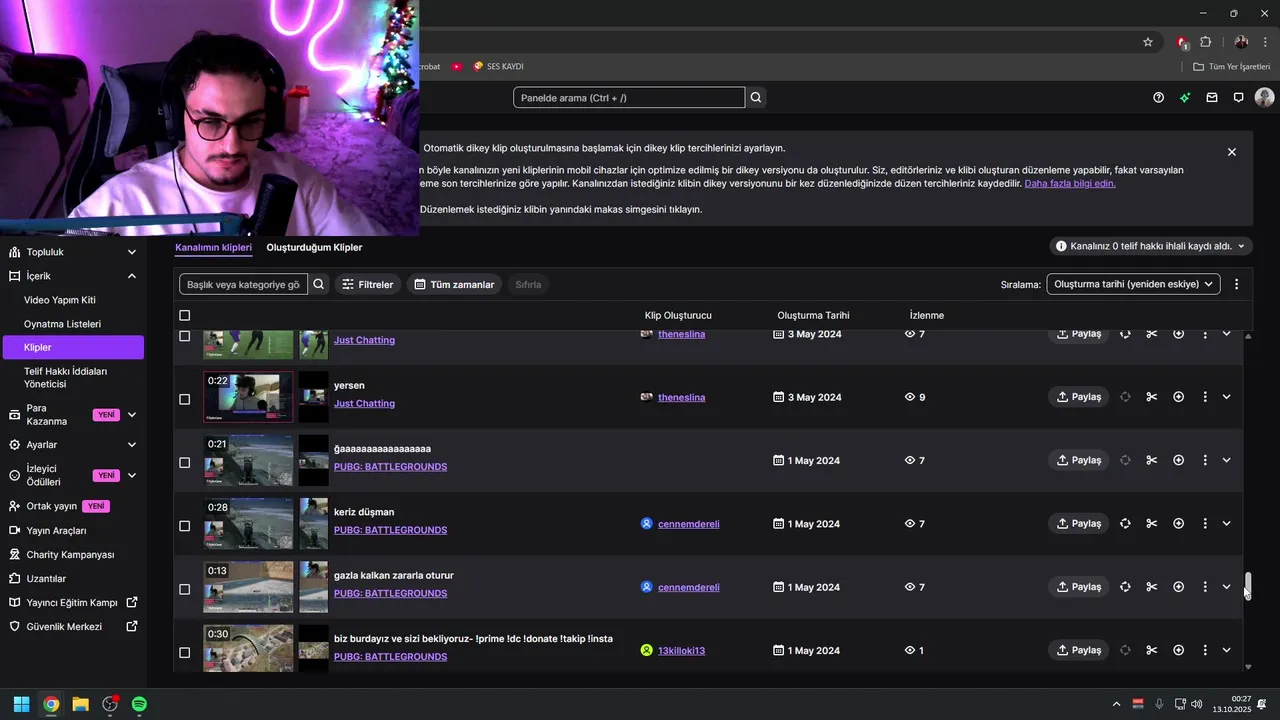Edit the yersen clip with the scissors icon

1151,397
